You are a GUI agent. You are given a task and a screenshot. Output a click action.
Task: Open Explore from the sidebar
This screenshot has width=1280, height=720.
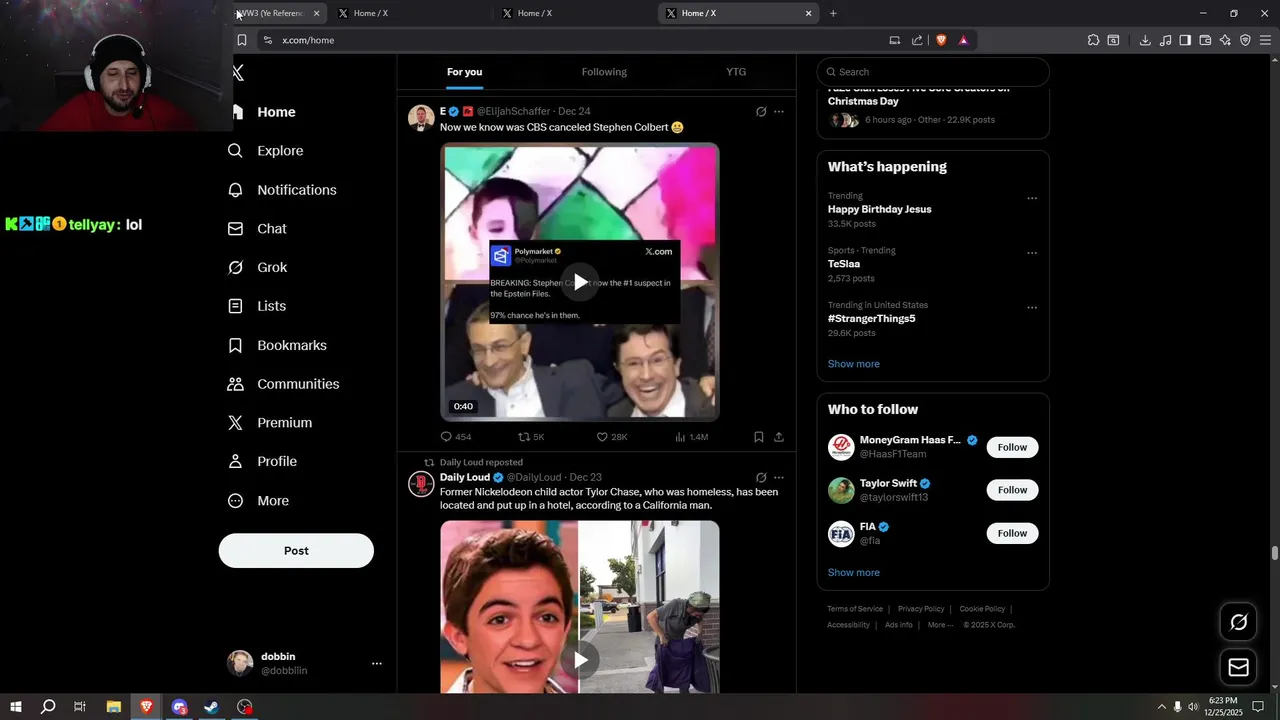[x=266, y=151]
